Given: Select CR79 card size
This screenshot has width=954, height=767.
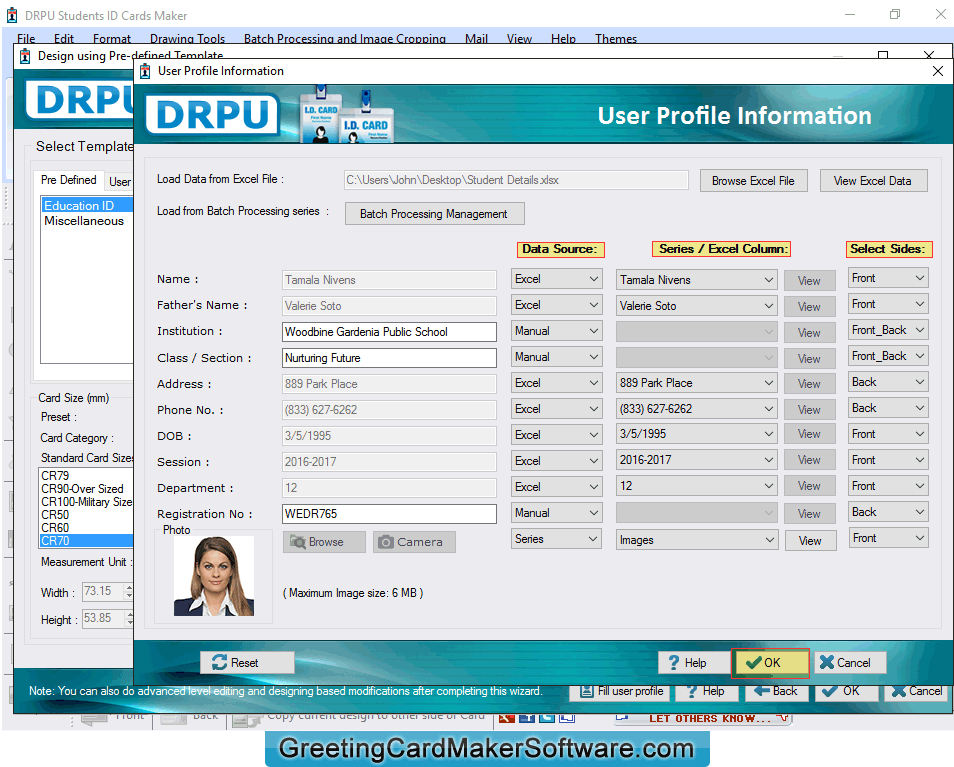Looking at the screenshot, I should (55, 476).
